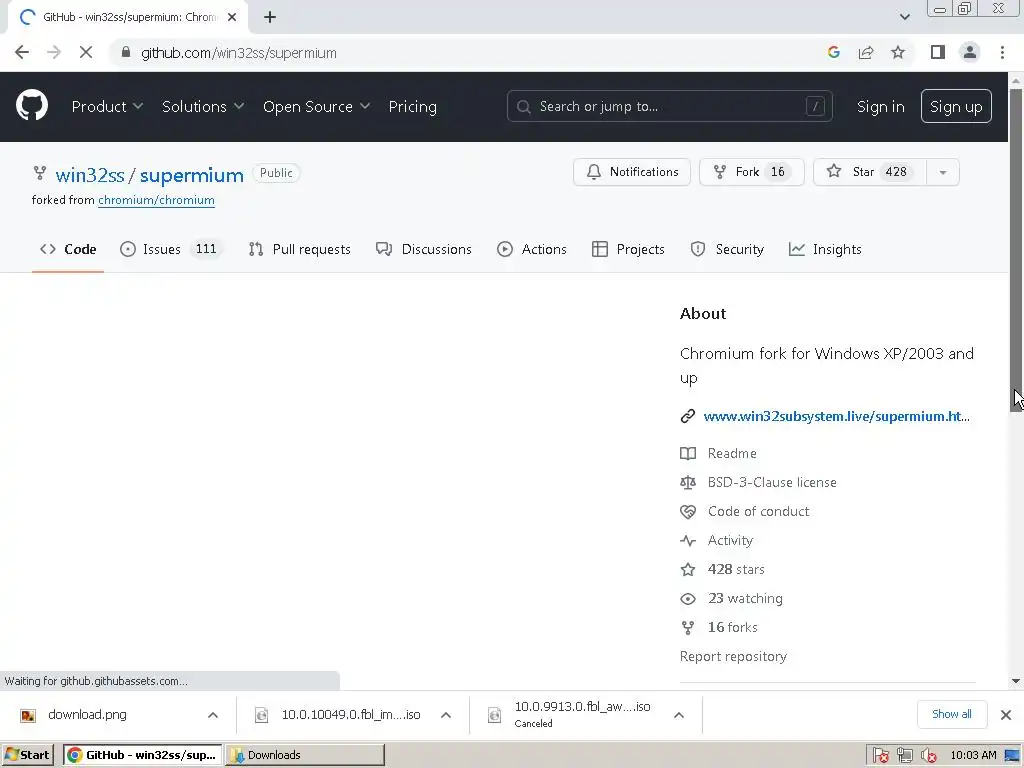The image size is (1024, 768).
Task: Expand options for 10.0.9913.0 iso download
Action: [x=679, y=715]
